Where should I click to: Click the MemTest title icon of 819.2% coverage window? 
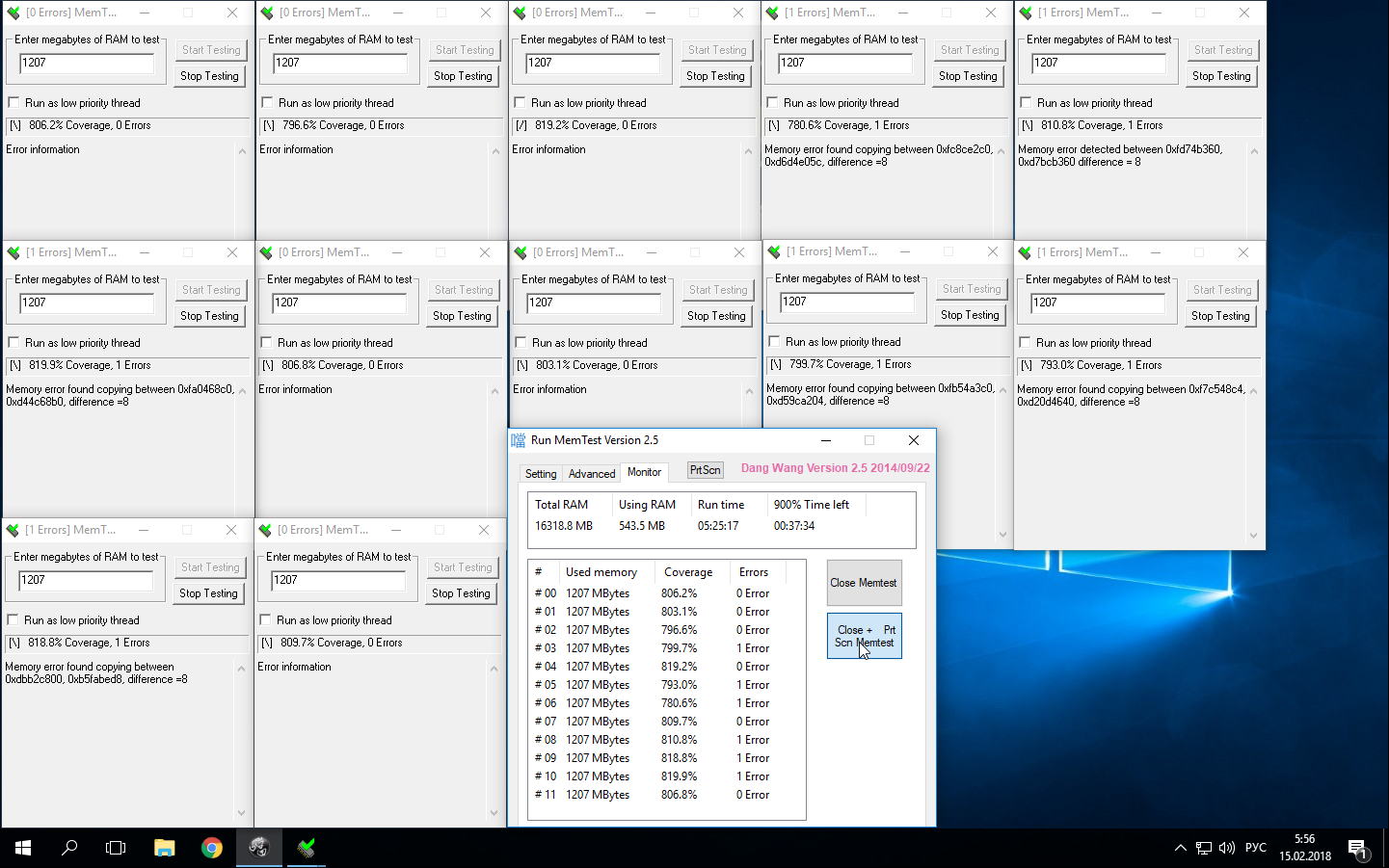tap(521, 13)
